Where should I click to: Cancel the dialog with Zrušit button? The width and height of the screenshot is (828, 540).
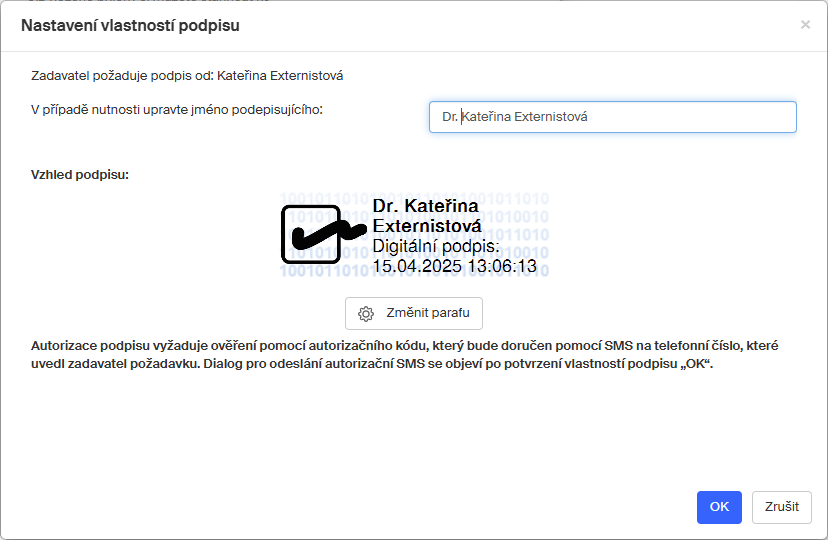[x=781, y=507]
